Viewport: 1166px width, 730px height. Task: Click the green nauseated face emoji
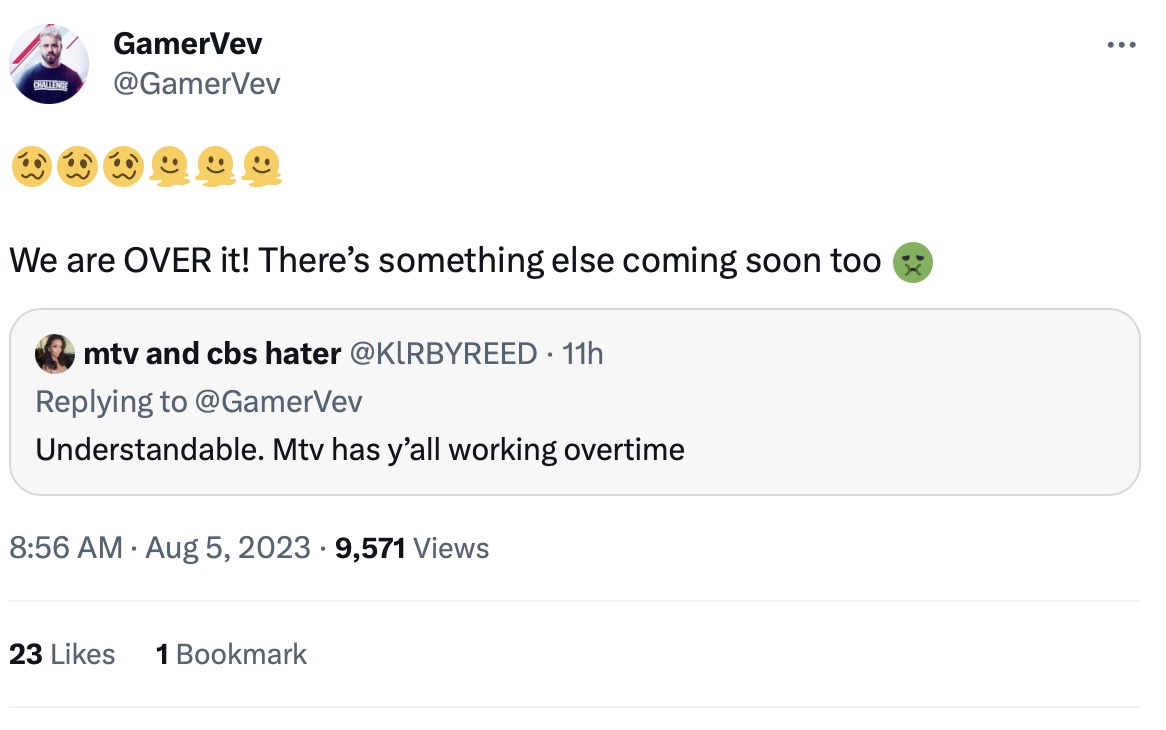[912, 262]
